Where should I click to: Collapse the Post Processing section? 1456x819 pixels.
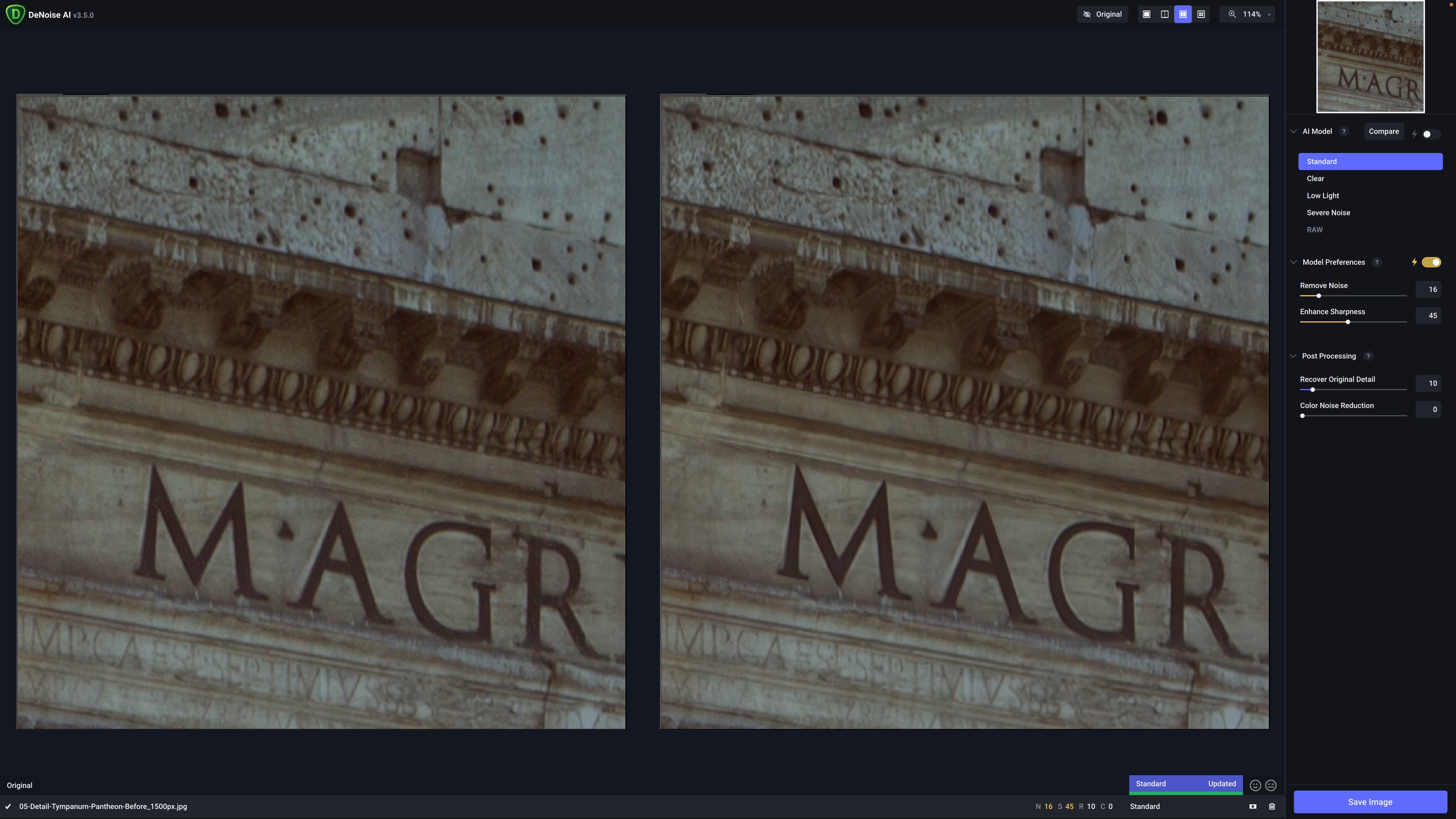1293,356
